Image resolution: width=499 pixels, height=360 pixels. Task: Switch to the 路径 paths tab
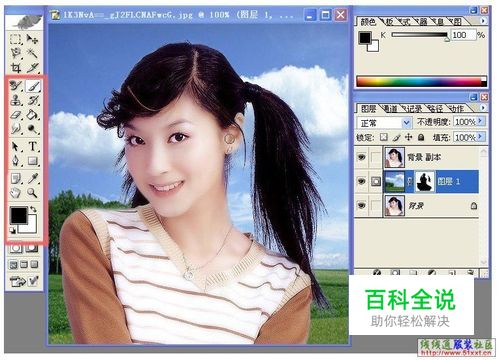point(435,109)
